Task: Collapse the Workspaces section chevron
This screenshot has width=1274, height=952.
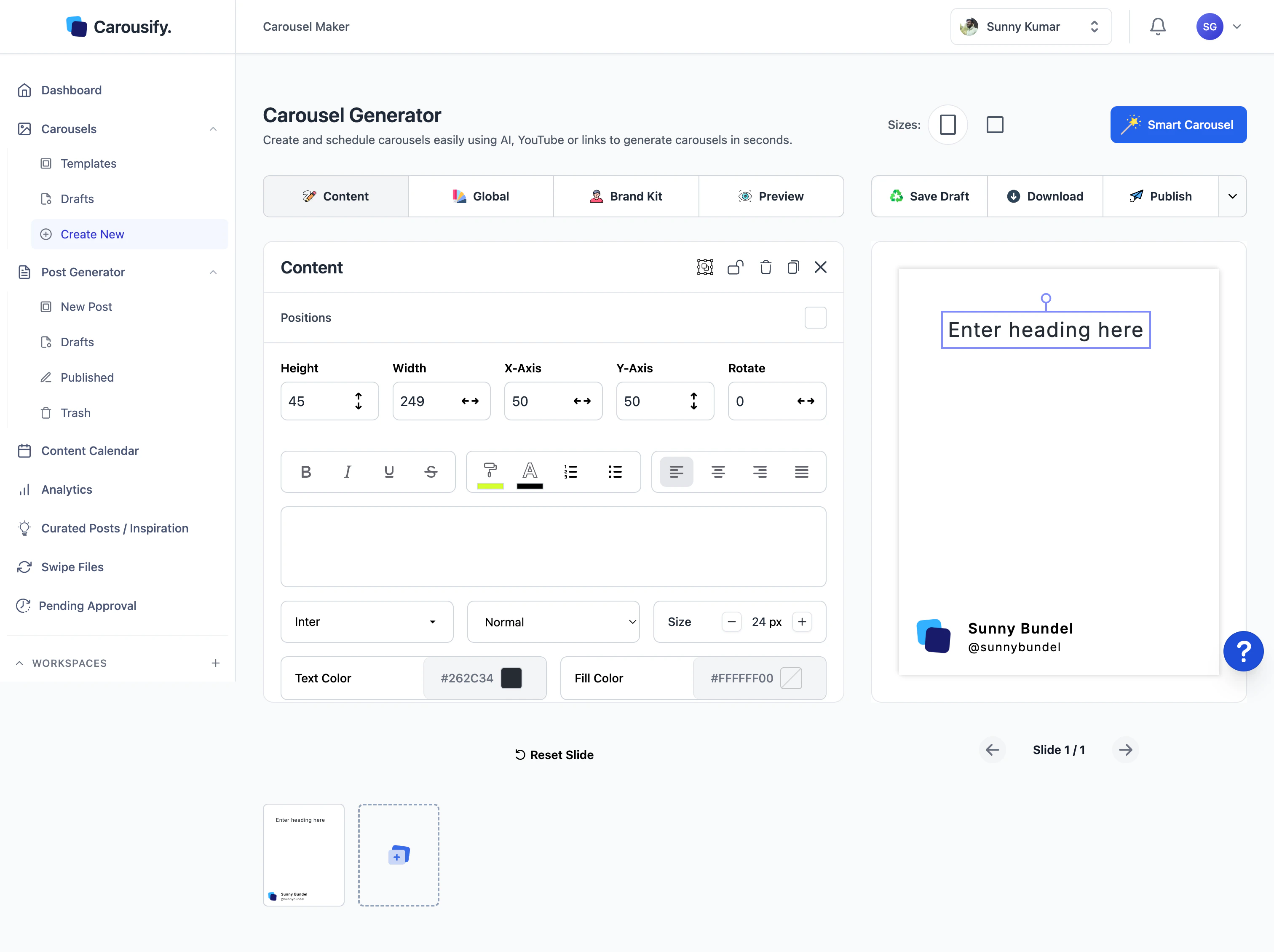Action: coord(19,663)
